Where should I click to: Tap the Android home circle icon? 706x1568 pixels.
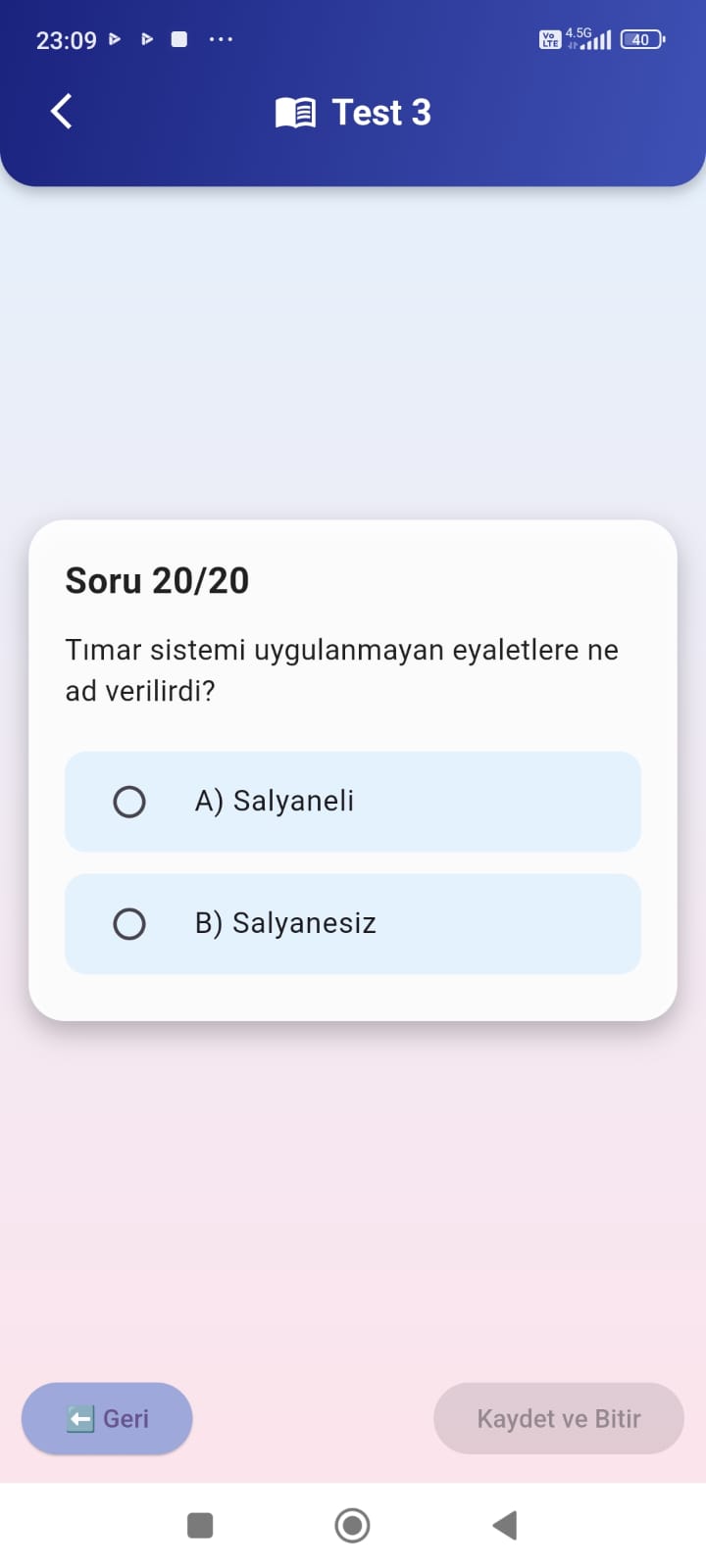[352, 1525]
